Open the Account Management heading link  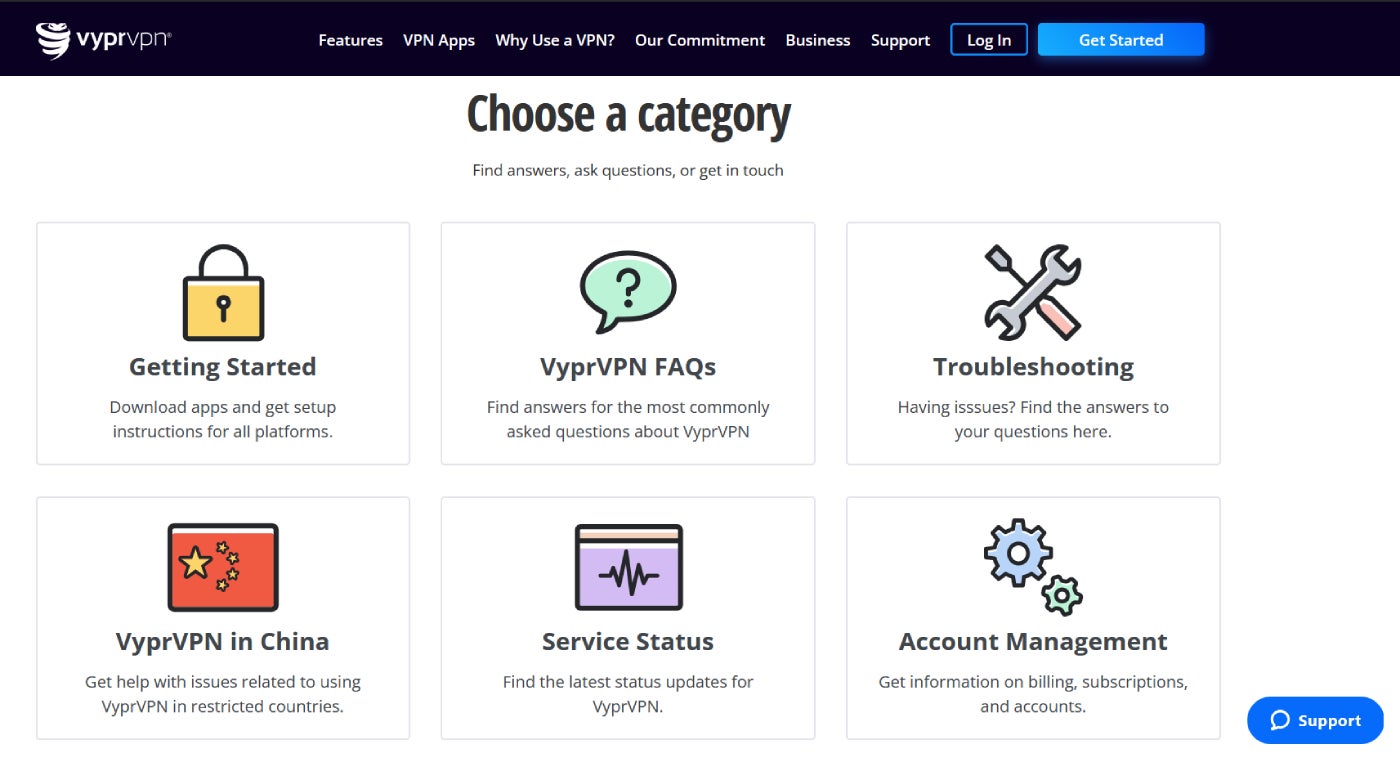coord(1033,641)
